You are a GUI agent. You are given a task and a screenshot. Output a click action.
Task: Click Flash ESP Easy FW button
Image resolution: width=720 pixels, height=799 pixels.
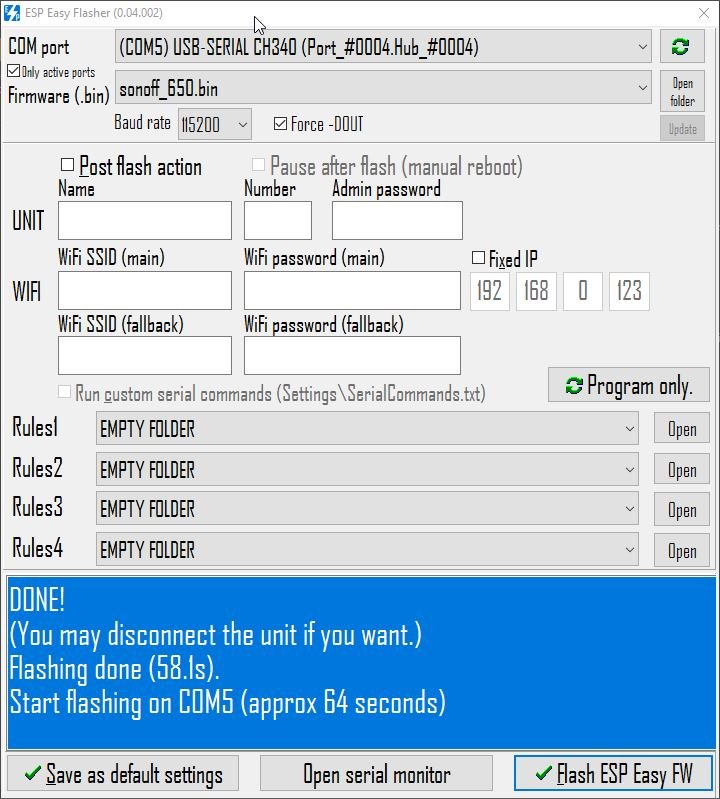point(612,774)
